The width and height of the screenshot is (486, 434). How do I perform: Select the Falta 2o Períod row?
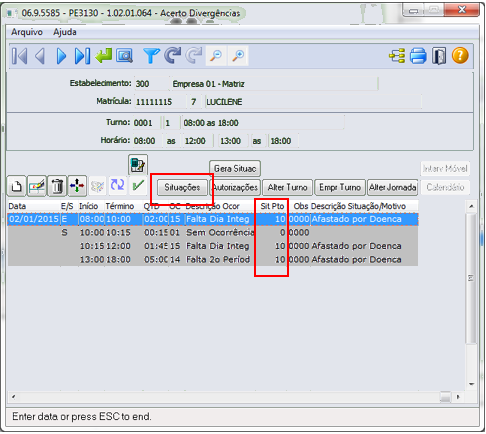click(213, 259)
